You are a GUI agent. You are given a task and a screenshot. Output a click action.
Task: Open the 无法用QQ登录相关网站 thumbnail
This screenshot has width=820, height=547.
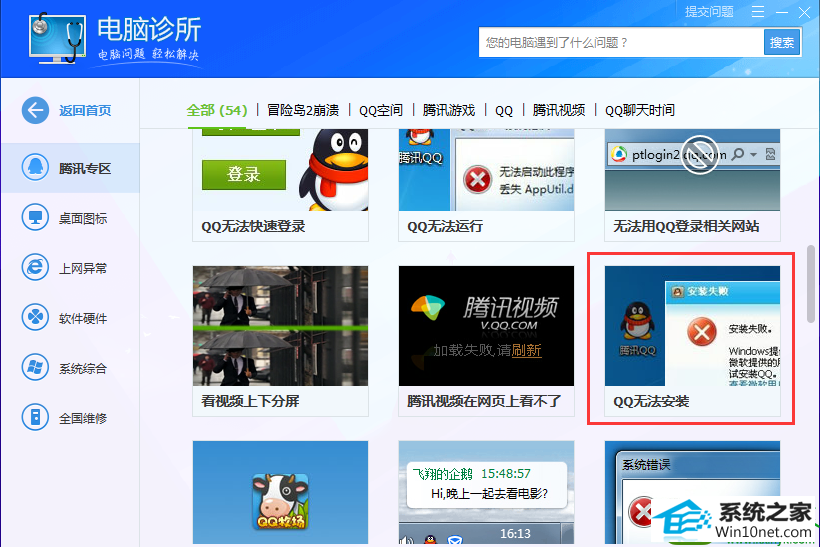[692, 170]
